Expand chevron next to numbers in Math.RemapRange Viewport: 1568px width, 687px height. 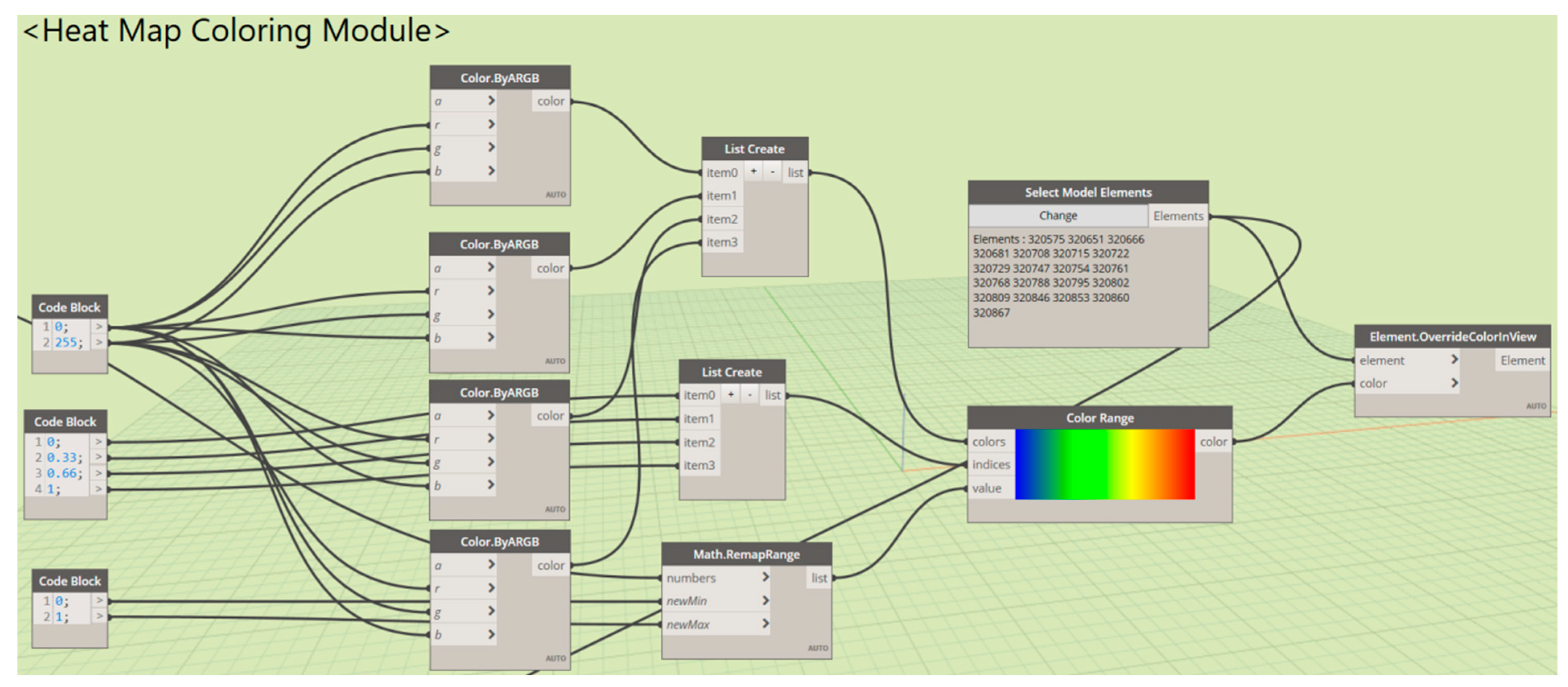point(766,577)
